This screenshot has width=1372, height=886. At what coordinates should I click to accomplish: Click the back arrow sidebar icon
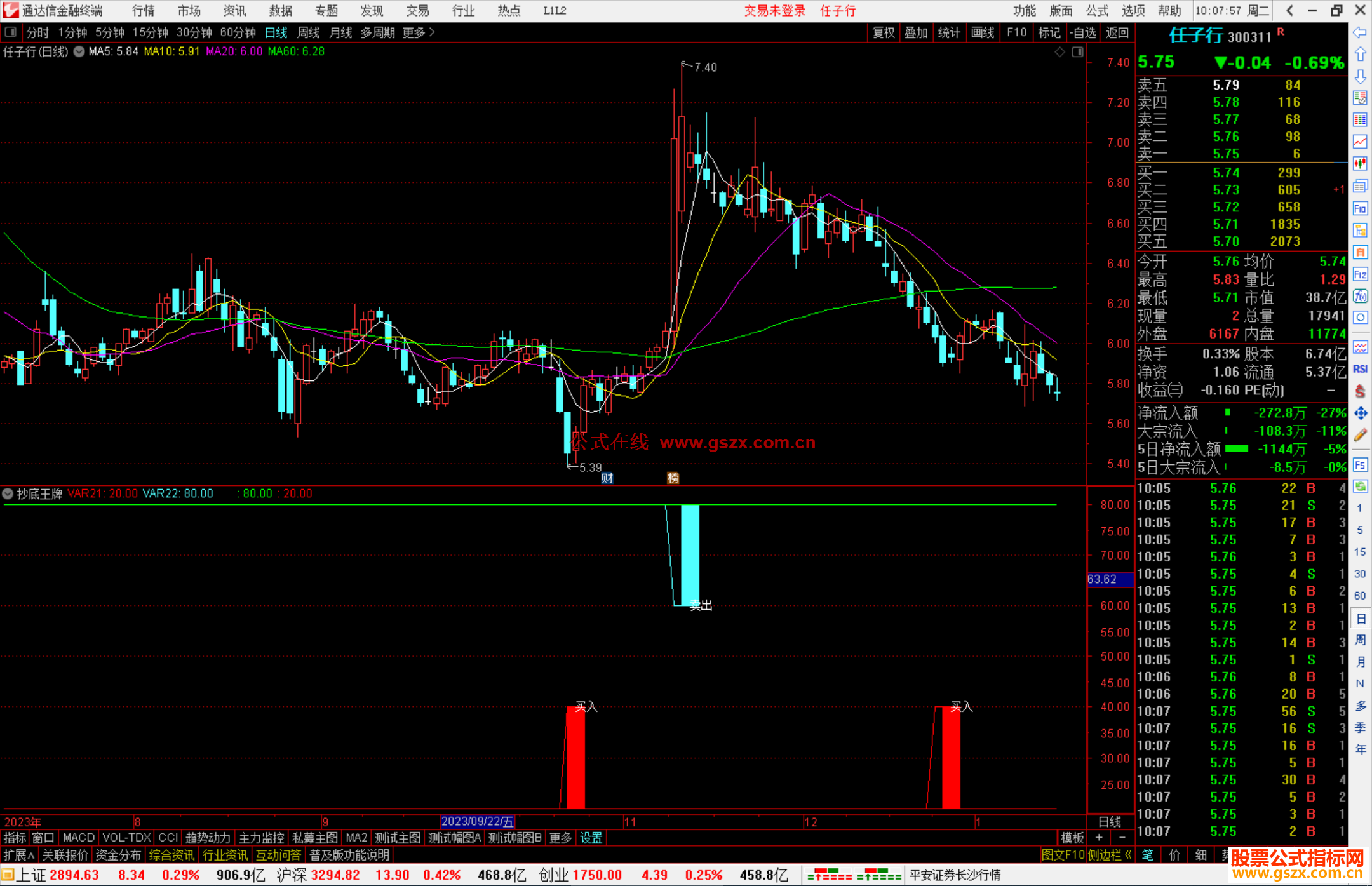pos(1360,32)
